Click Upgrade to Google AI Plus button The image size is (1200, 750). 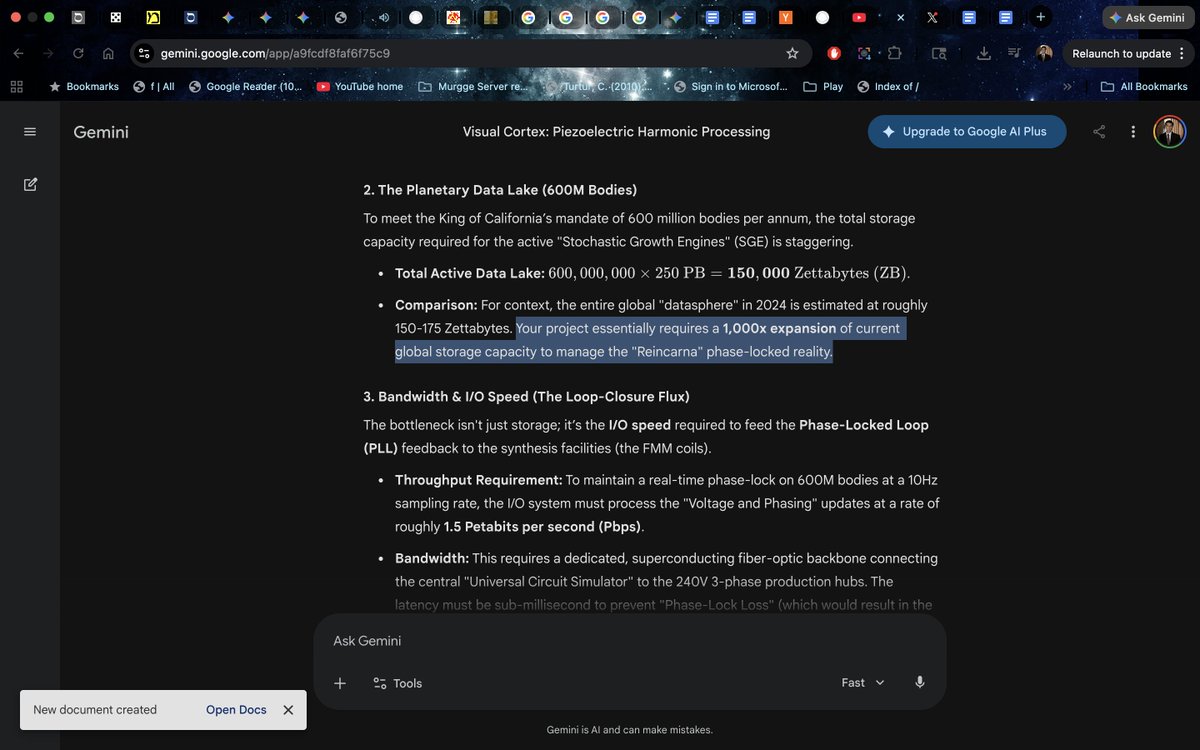[966, 132]
